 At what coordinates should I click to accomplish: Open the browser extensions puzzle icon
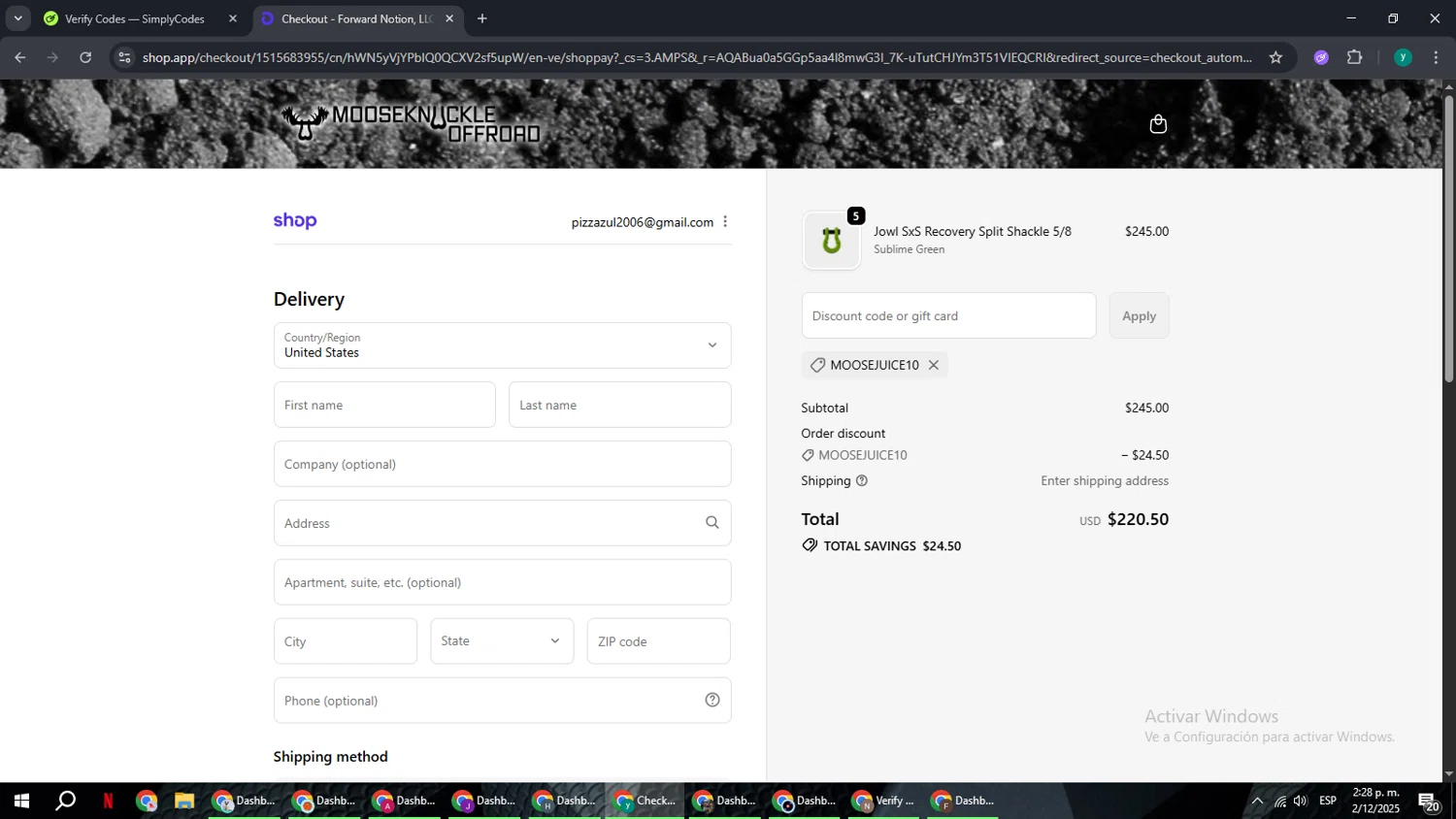point(1355,57)
